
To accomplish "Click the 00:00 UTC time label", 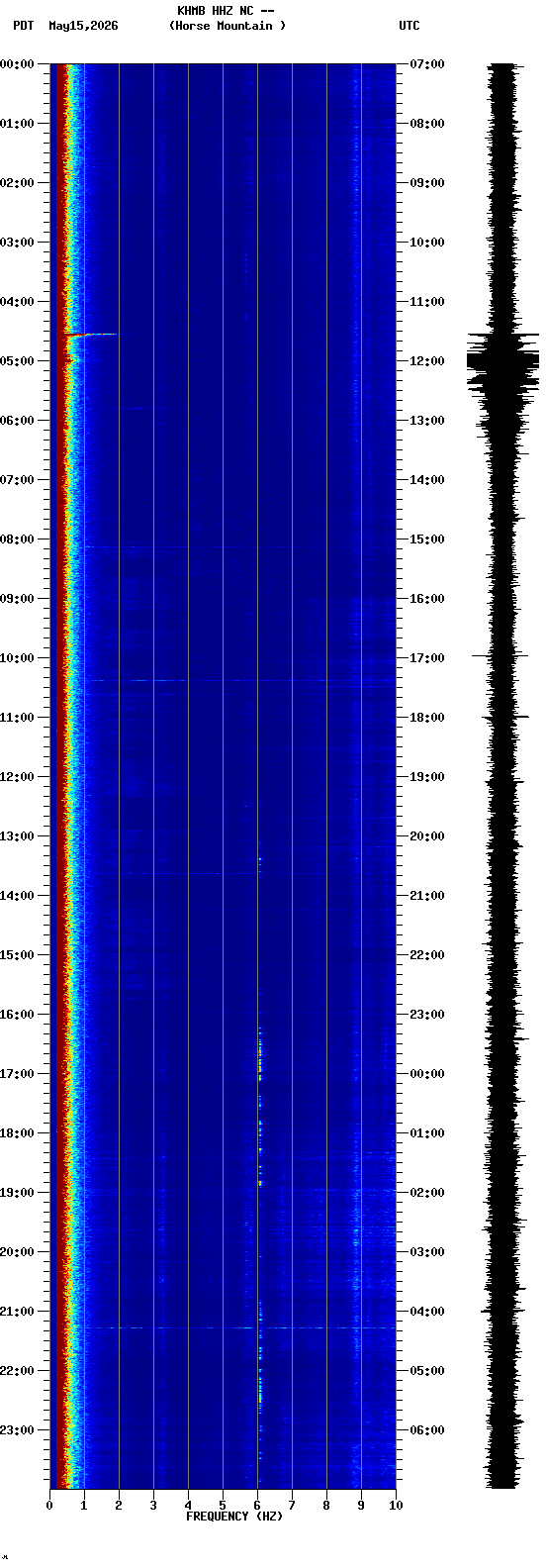I will tap(427, 1074).
